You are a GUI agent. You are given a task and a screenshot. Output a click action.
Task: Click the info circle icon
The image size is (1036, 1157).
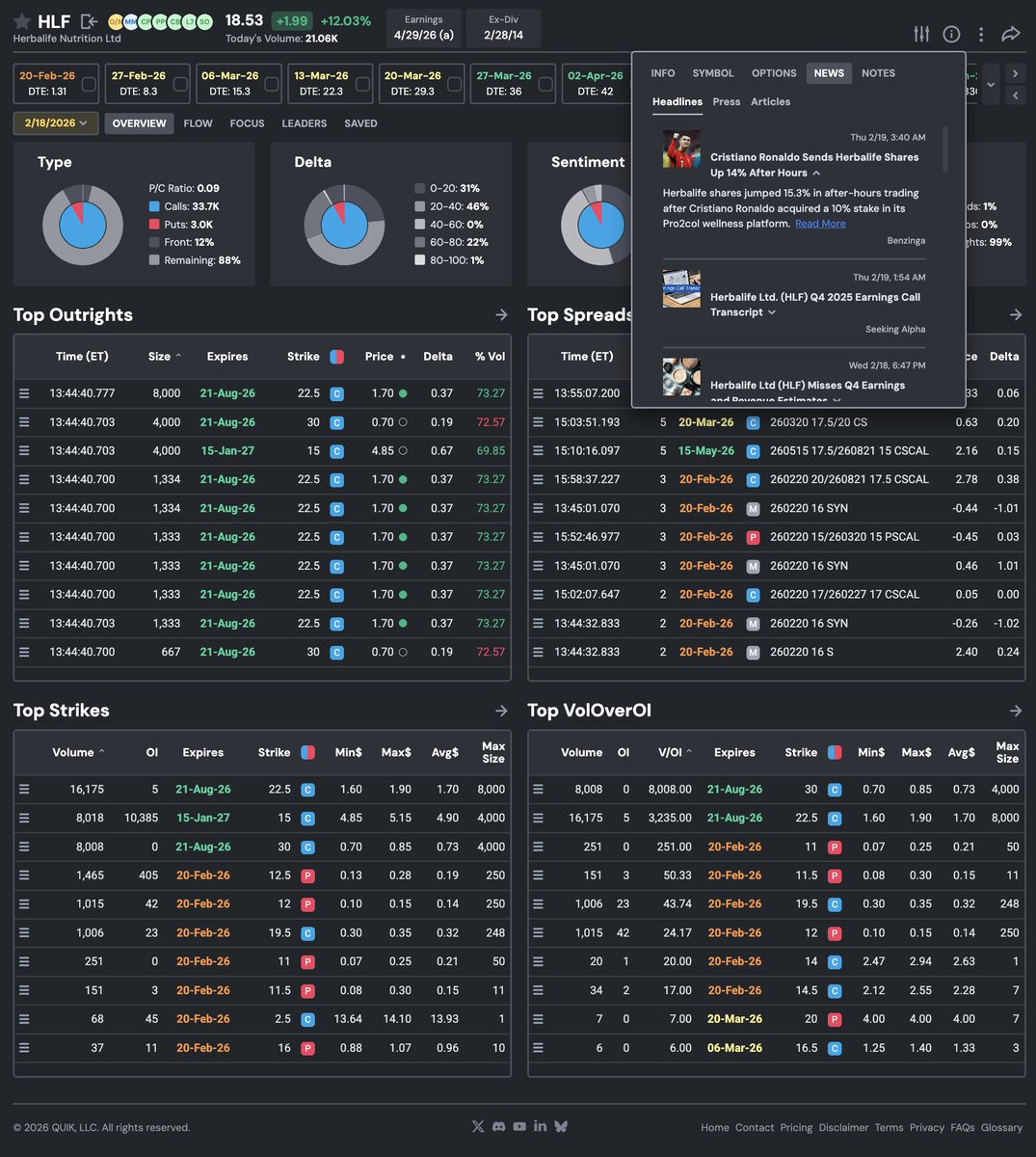pos(951,34)
